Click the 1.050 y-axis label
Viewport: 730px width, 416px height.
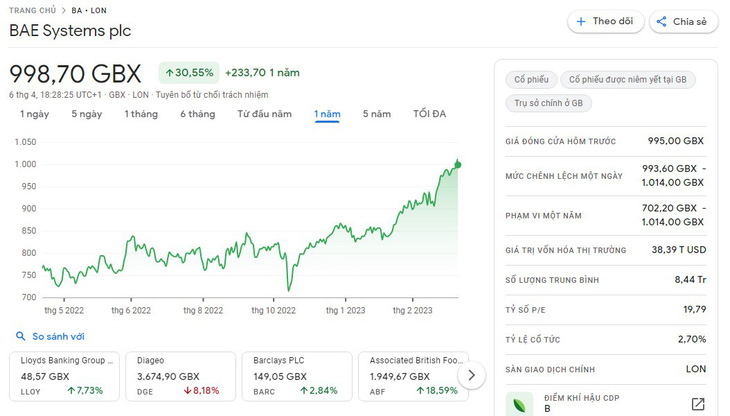tap(25, 142)
